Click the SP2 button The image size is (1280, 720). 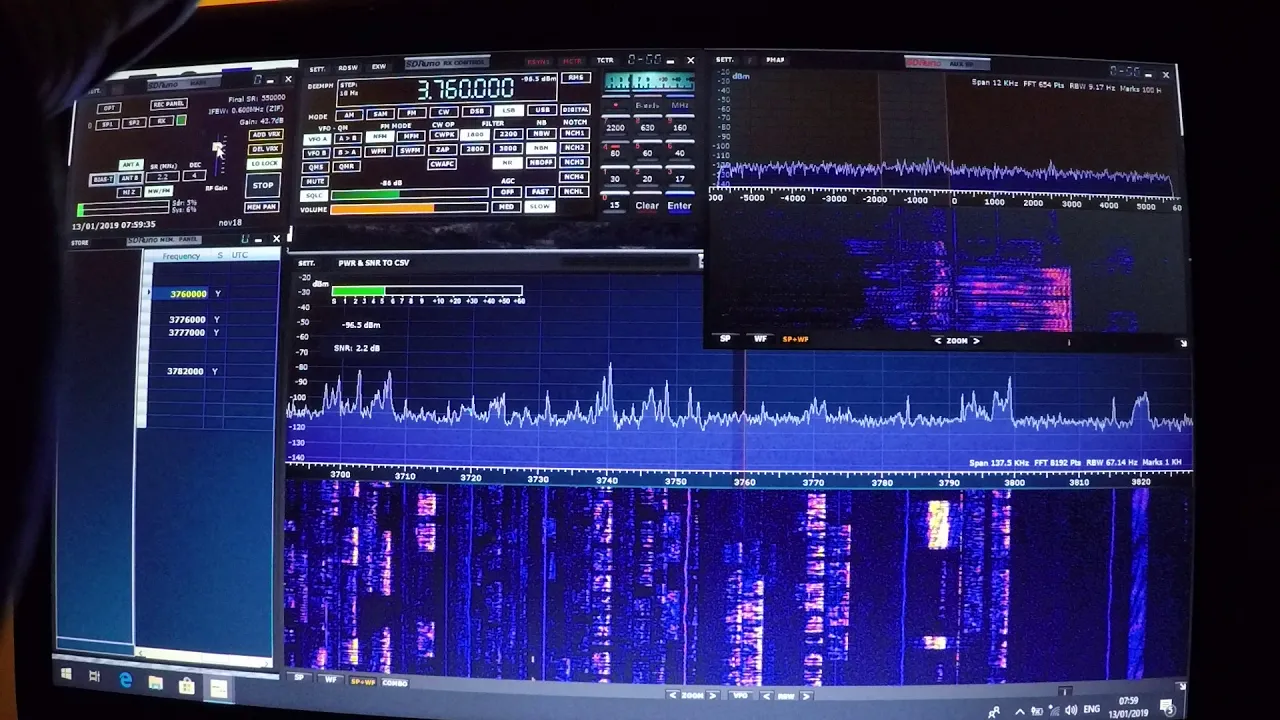(x=134, y=122)
